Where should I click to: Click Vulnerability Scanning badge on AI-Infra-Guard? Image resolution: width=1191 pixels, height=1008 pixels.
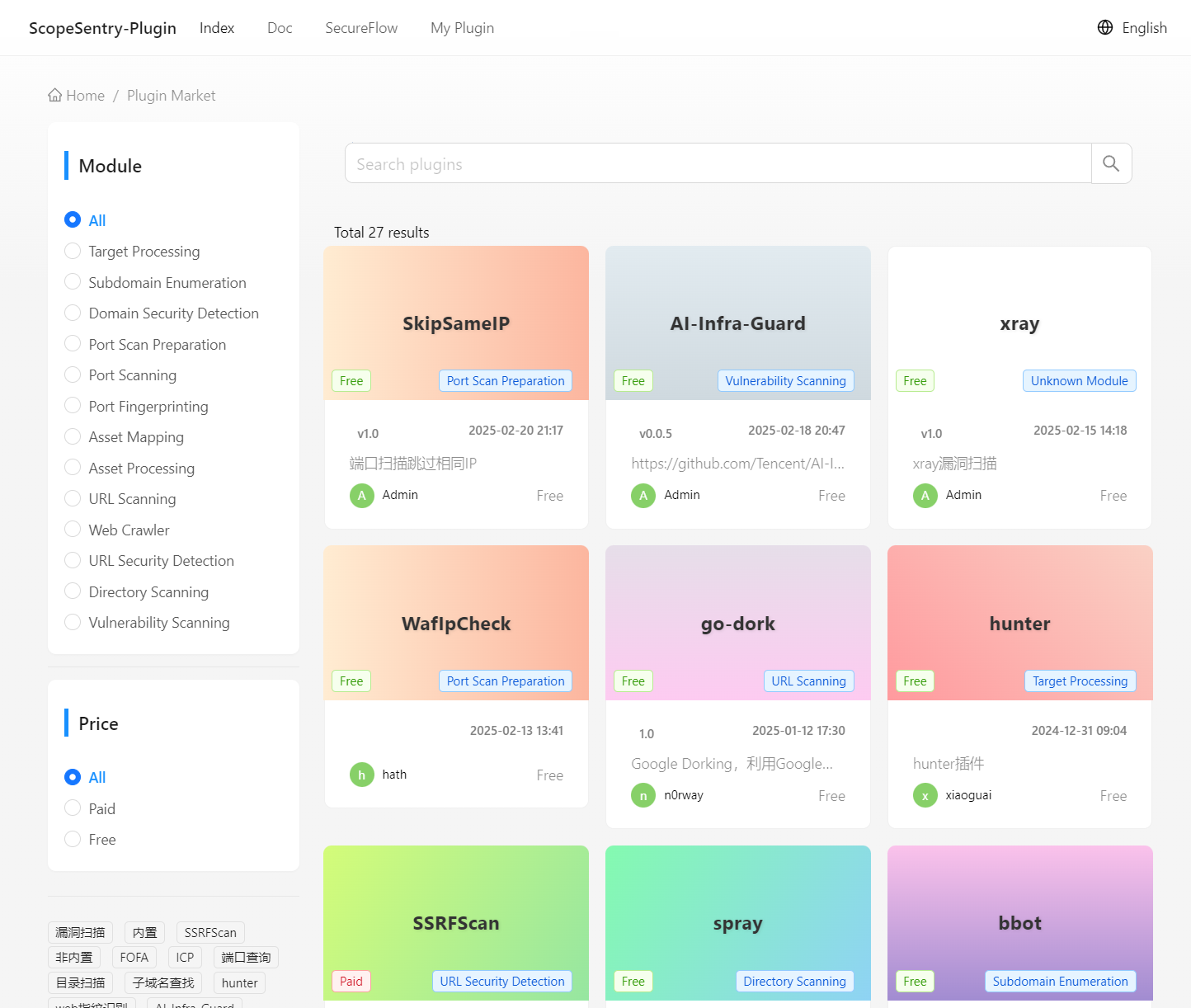785,380
